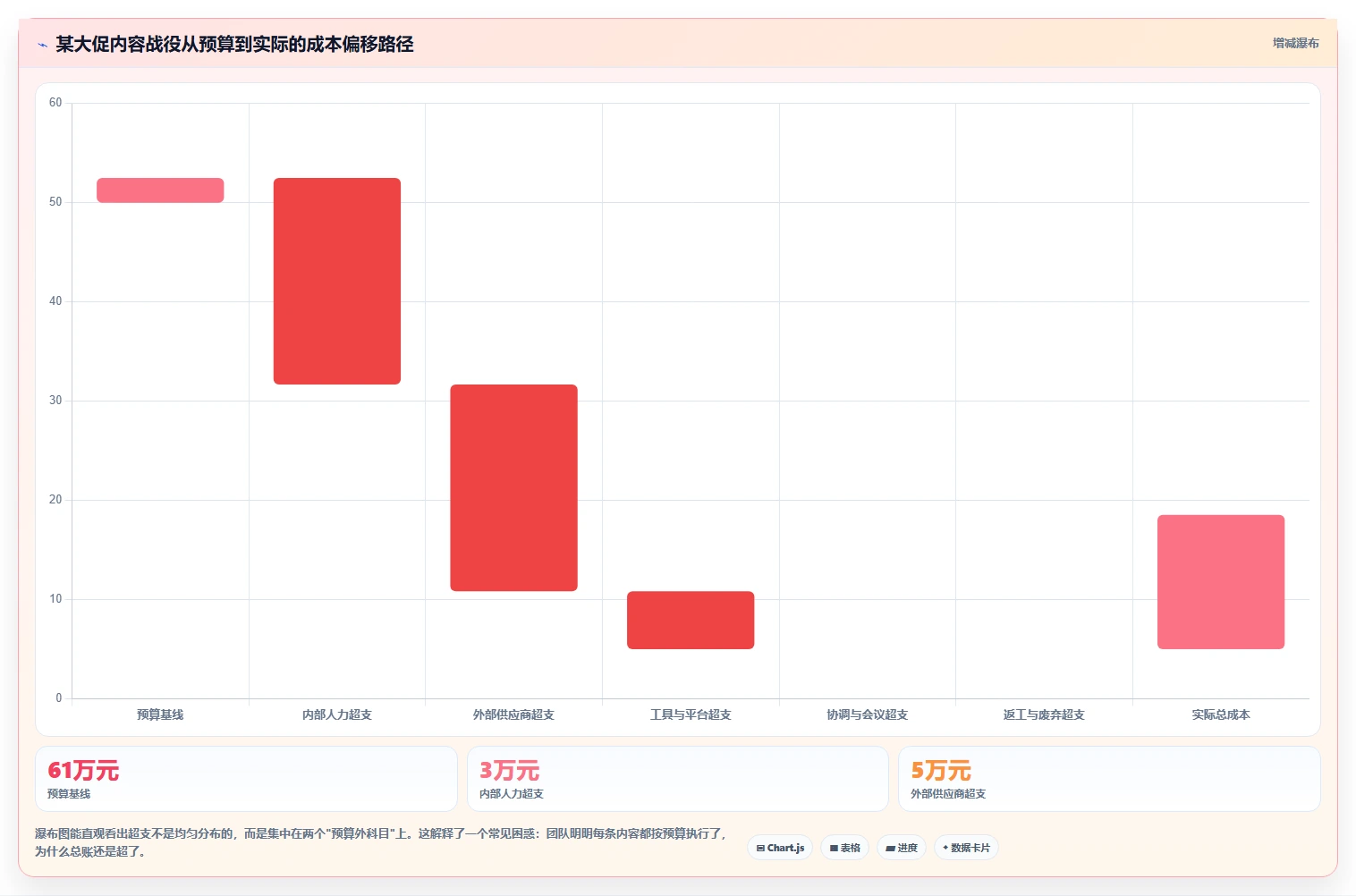This screenshot has height=896, width=1356.
Task: Click the y-axis value 20
Action: click(x=55, y=500)
